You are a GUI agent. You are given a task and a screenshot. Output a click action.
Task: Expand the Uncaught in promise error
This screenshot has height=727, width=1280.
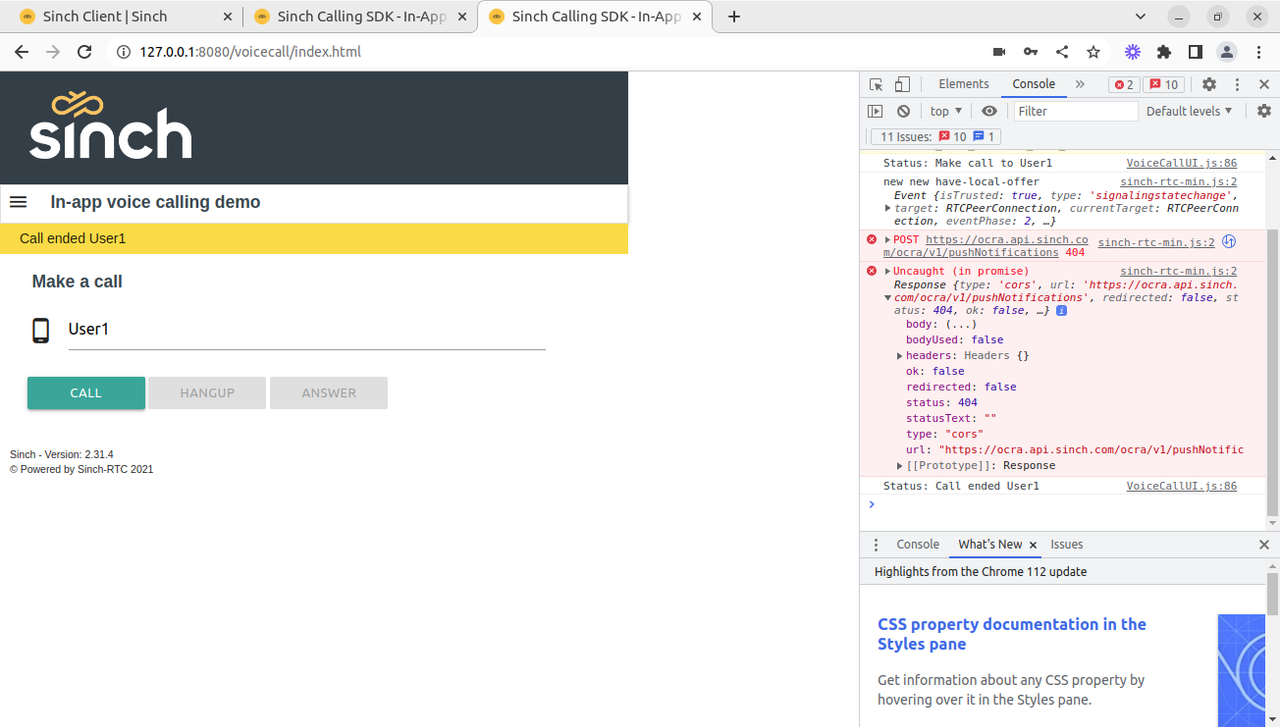click(x=888, y=271)
